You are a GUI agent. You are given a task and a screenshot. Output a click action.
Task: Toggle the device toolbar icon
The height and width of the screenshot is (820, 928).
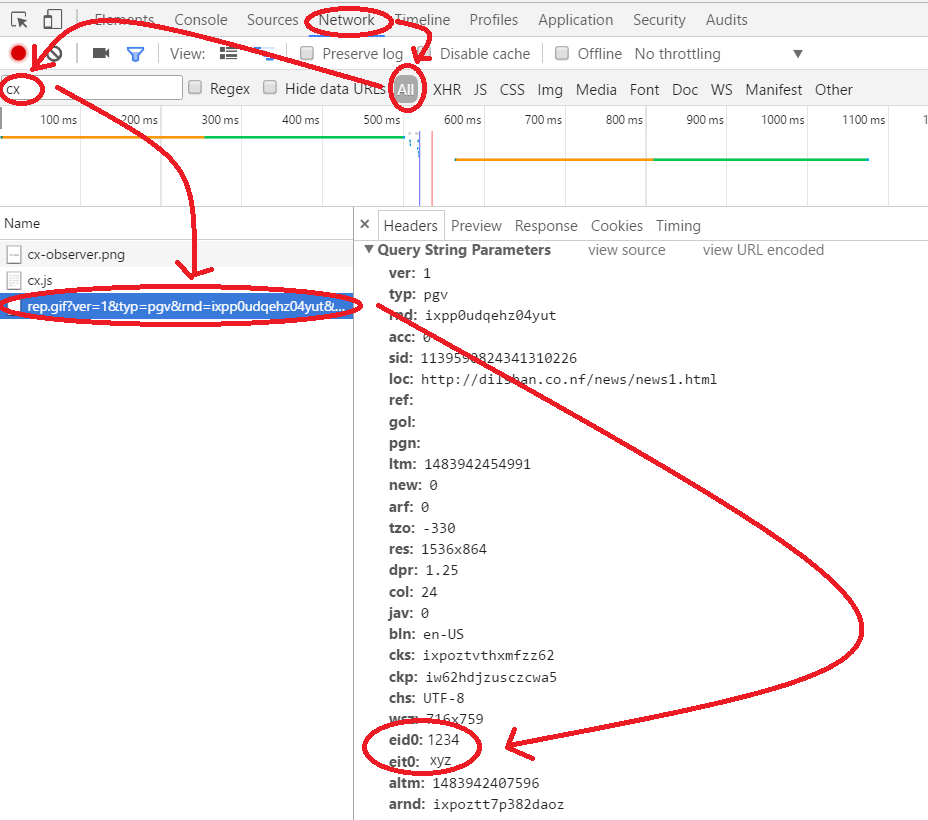click(52, 20)
